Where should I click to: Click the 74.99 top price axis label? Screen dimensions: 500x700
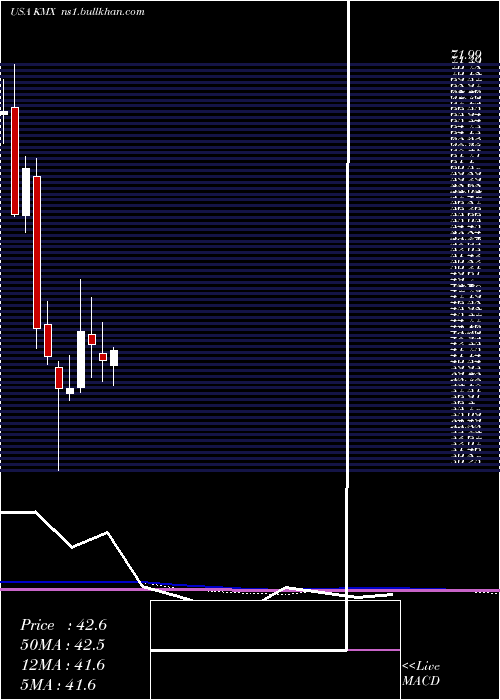(467, 55)
